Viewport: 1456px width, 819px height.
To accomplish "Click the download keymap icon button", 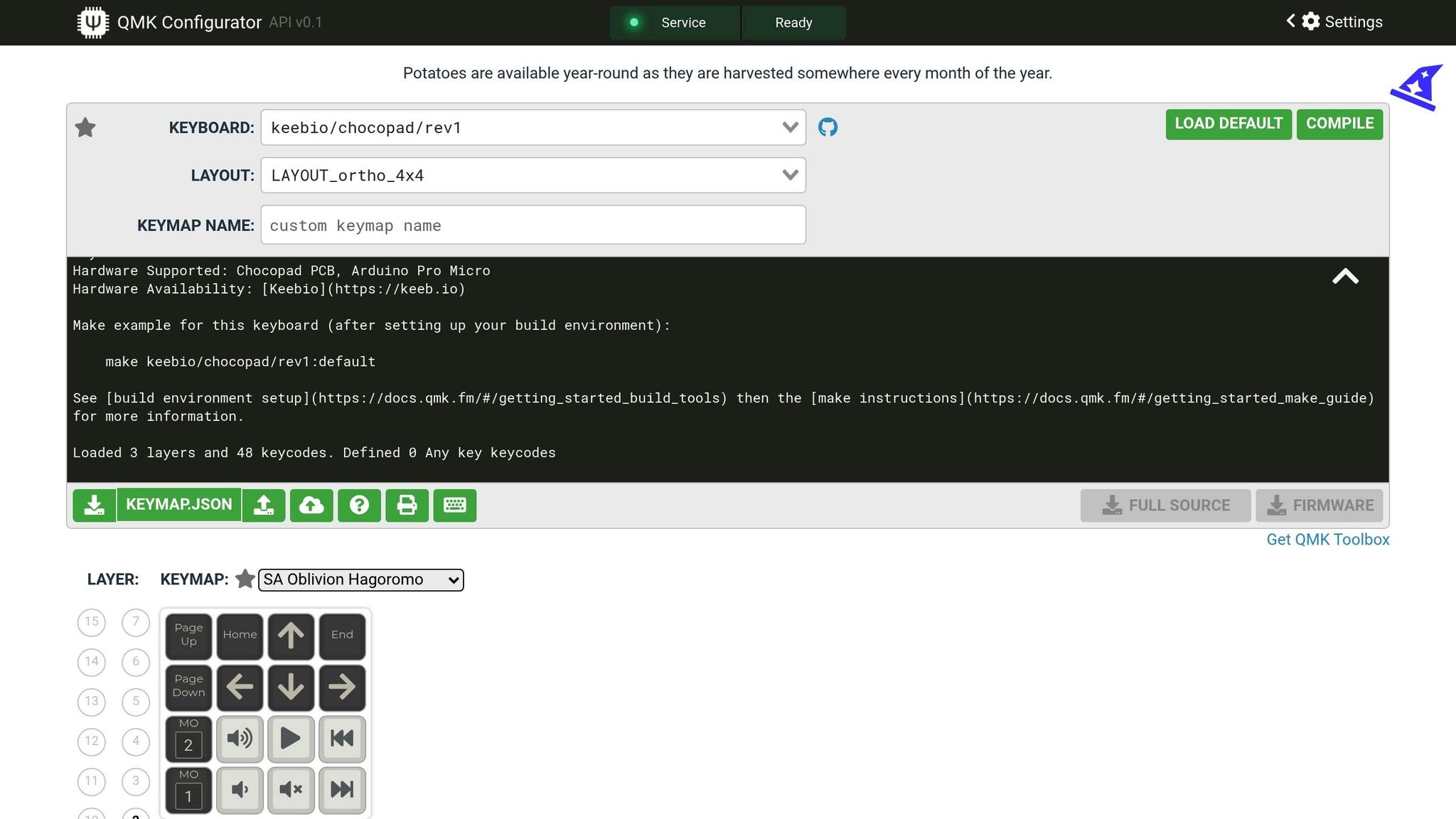I will pyautogui.click(x=94, y=505).
